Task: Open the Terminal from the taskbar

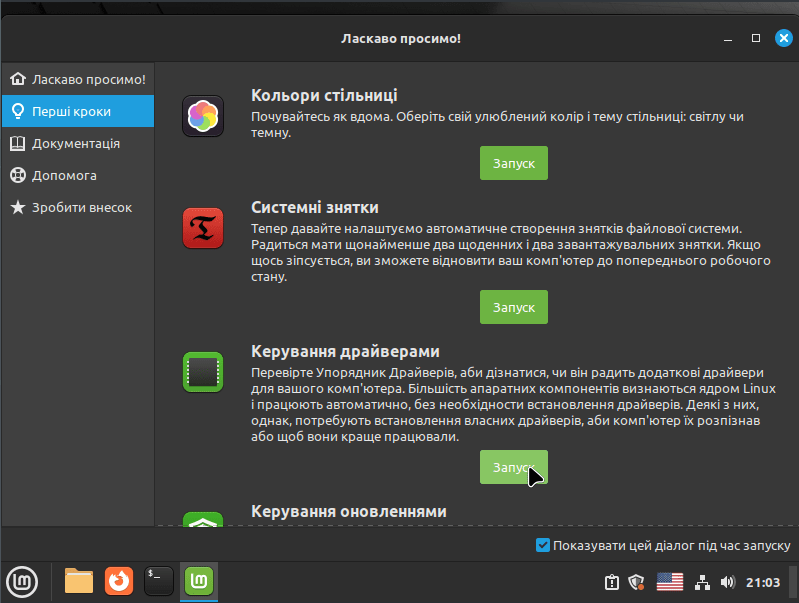Action: tap(158, 581)
